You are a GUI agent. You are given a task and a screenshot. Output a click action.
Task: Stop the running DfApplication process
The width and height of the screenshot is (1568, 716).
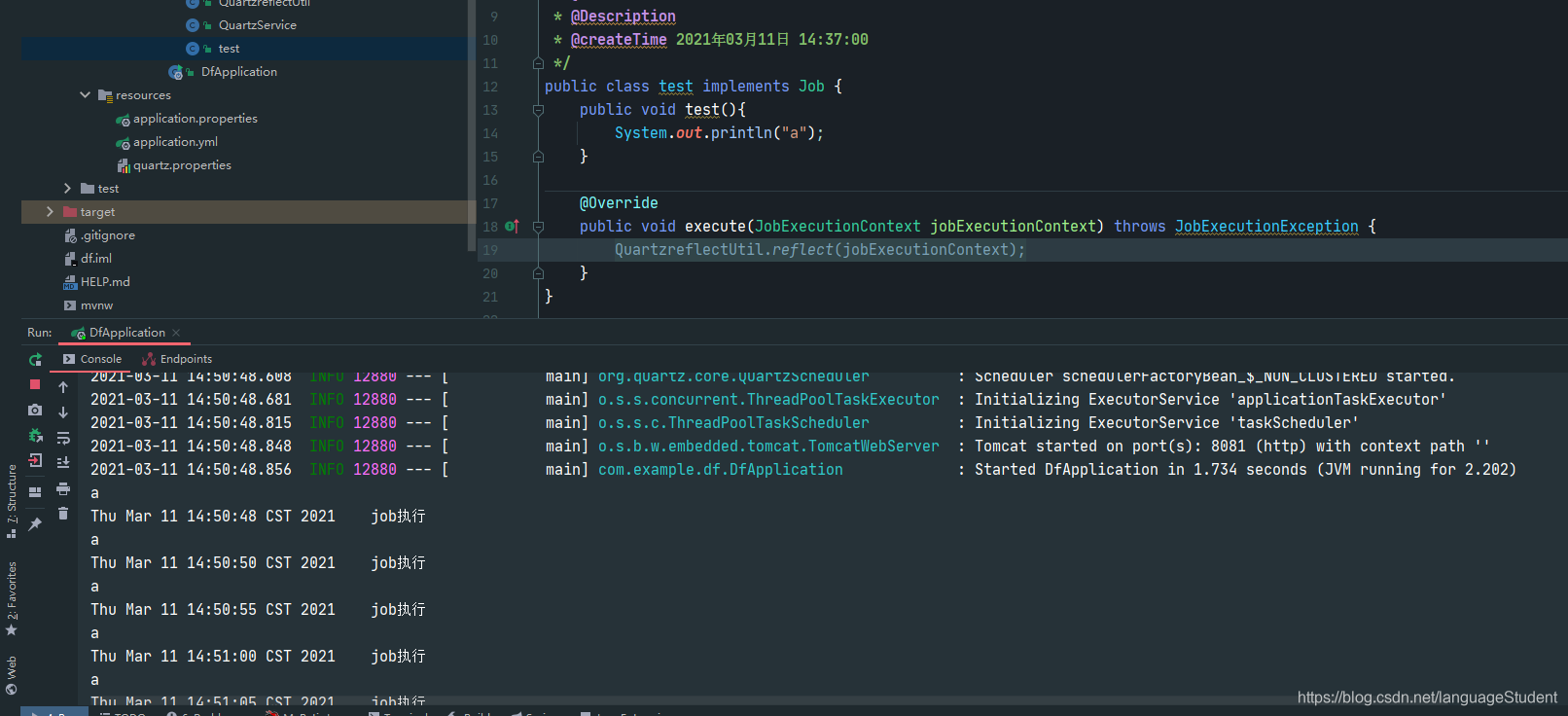35,385
